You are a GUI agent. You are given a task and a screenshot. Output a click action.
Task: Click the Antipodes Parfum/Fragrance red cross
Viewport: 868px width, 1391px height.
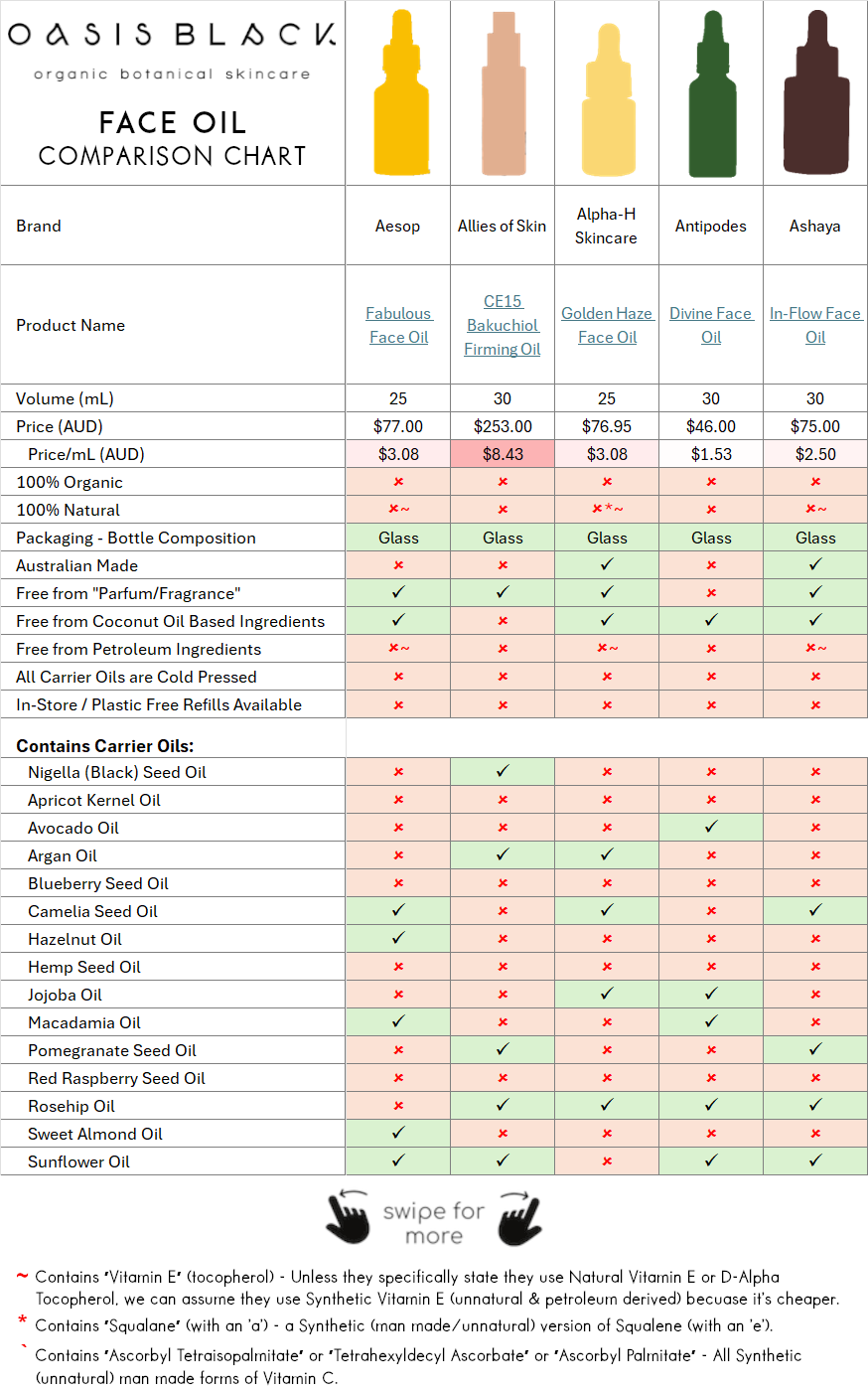coord(711,593)
